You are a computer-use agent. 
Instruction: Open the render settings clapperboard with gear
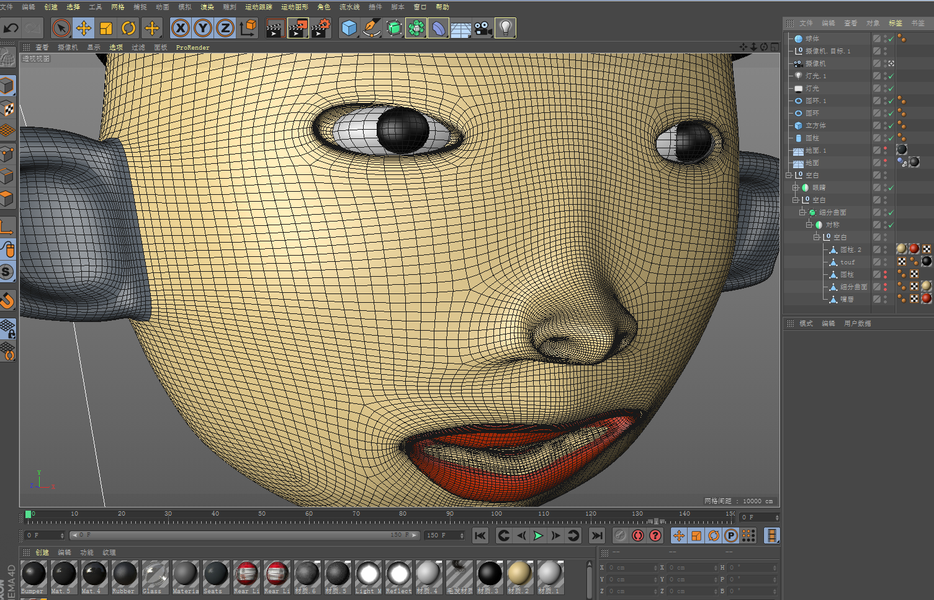tap(320, 28)
